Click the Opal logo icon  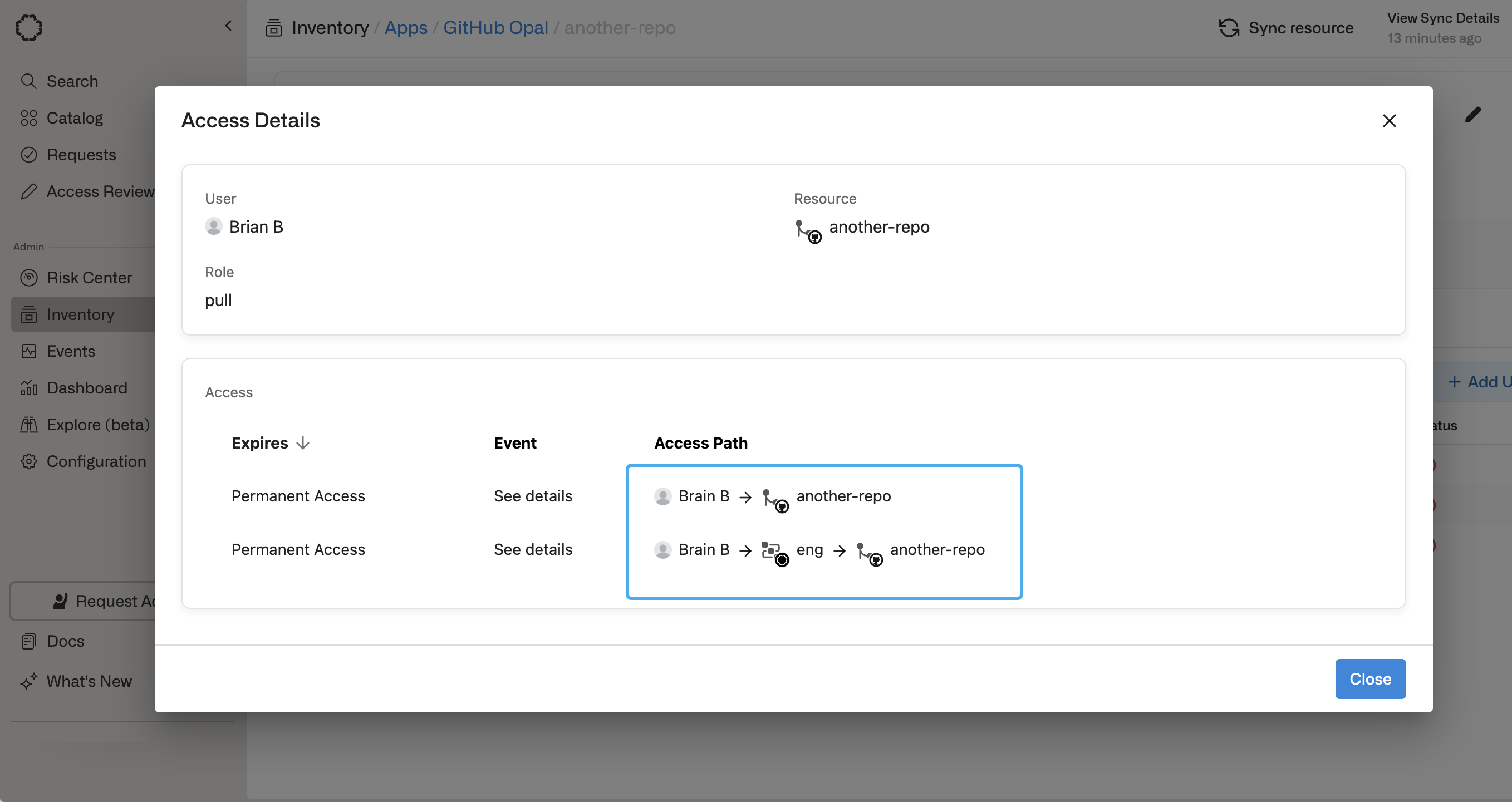[x=29, y=28]
